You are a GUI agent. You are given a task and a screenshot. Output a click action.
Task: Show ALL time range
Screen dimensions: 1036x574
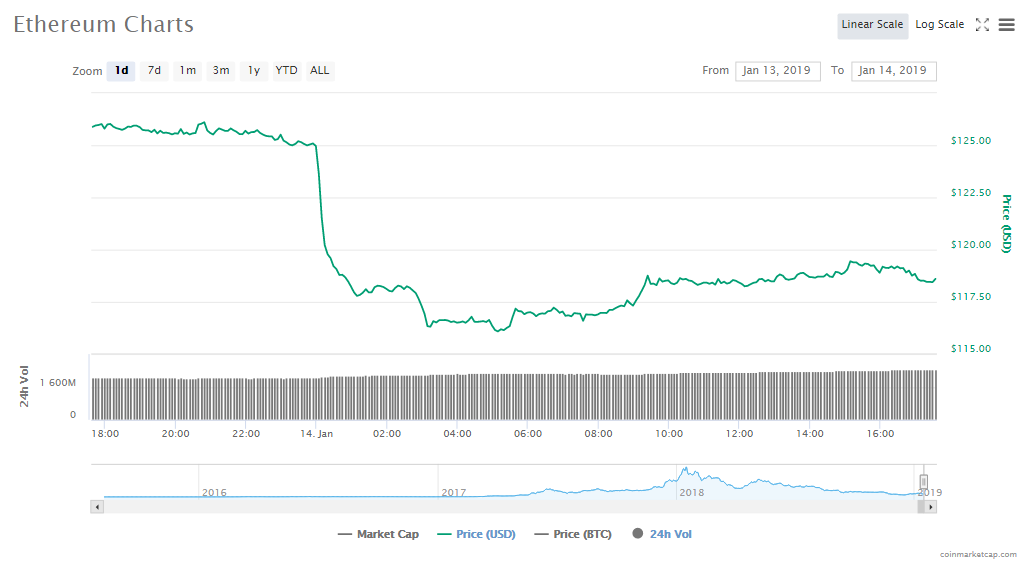319,71
